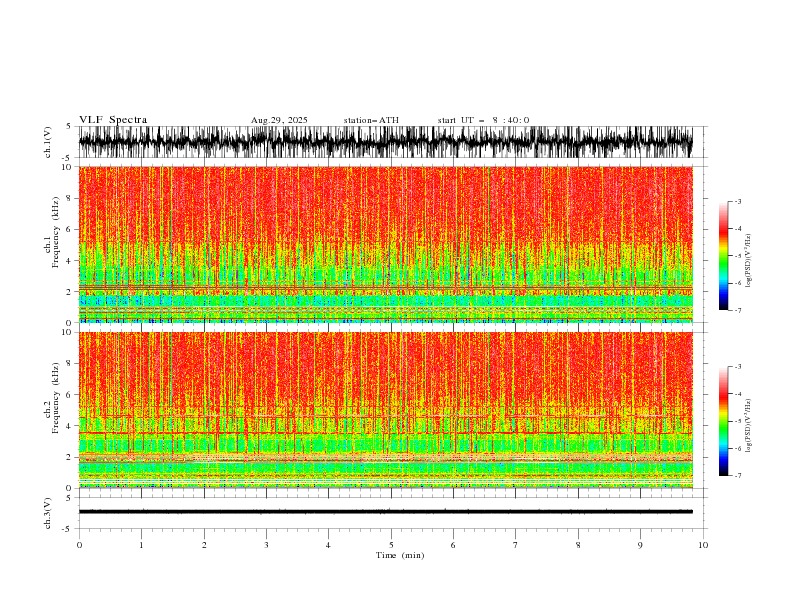
Task: Select the date 'Aug.29, 2025'
Action: coord(279,120)
